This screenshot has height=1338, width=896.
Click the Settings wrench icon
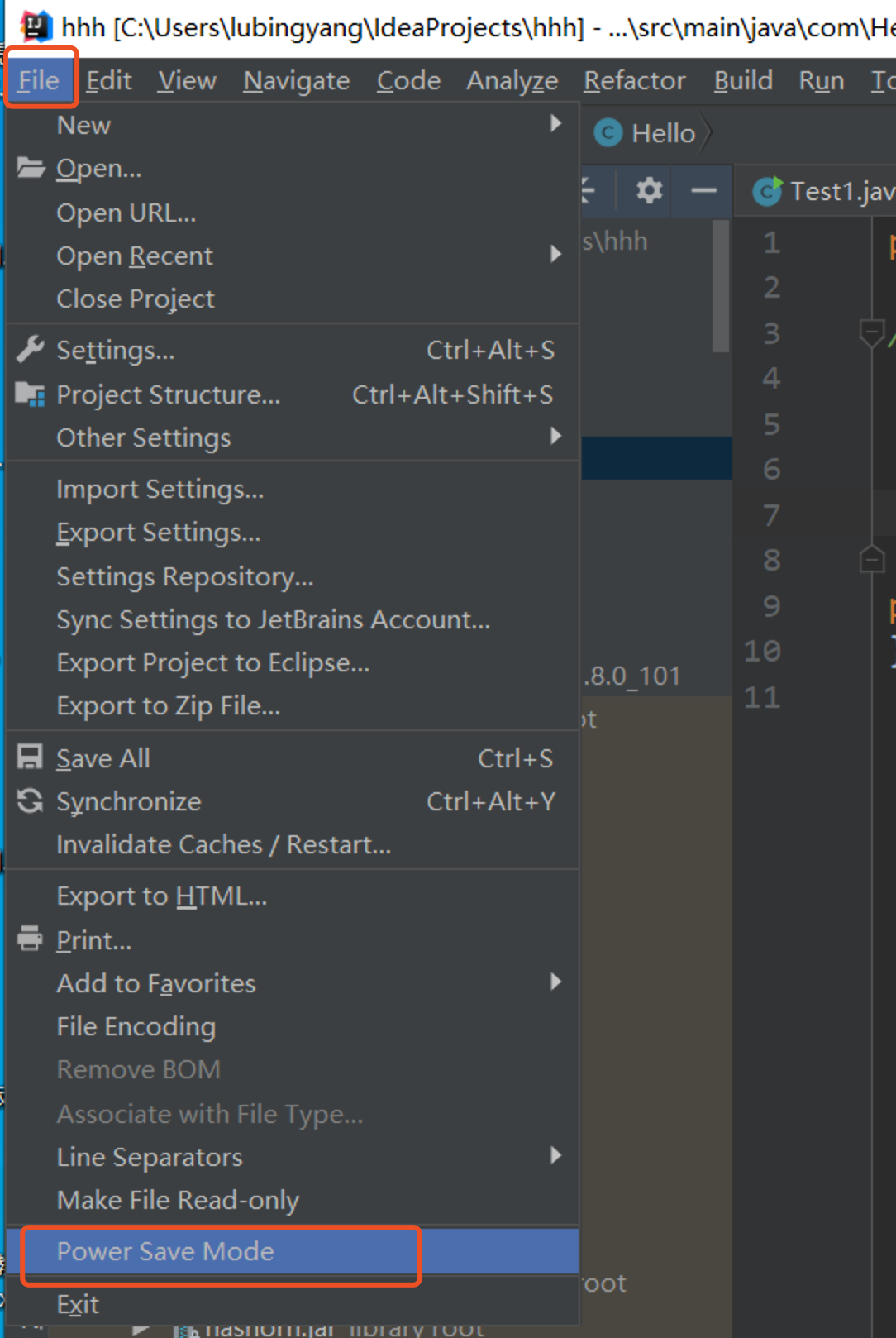(31, 350)
